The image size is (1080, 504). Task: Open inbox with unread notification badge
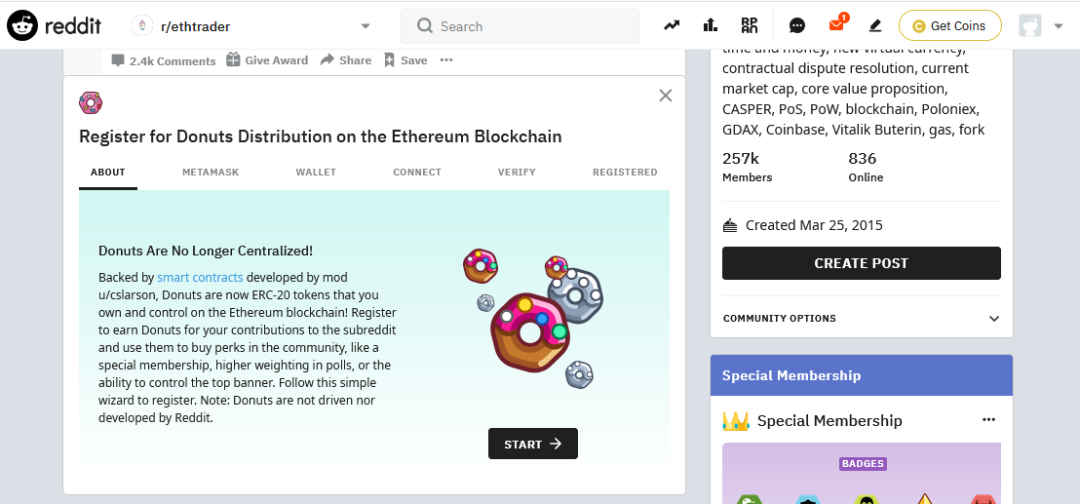tap(837, 24)
